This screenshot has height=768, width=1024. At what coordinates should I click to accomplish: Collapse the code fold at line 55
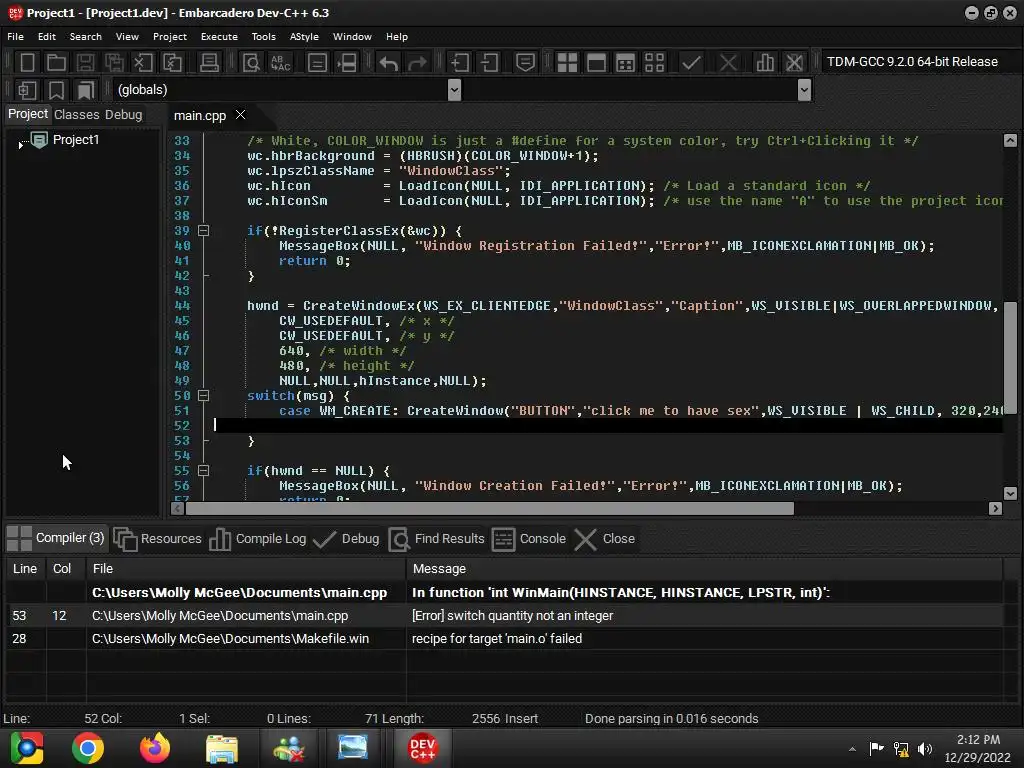coord(204,471)
